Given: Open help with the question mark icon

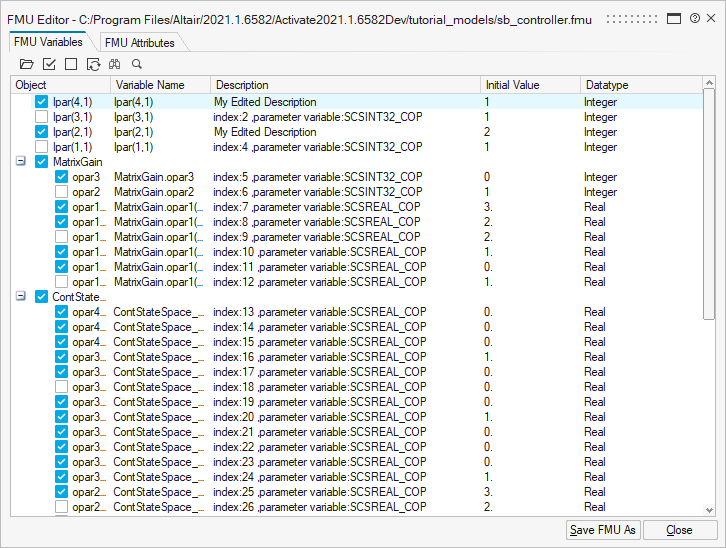Looking at the screenshot, I should click(694, 19).
